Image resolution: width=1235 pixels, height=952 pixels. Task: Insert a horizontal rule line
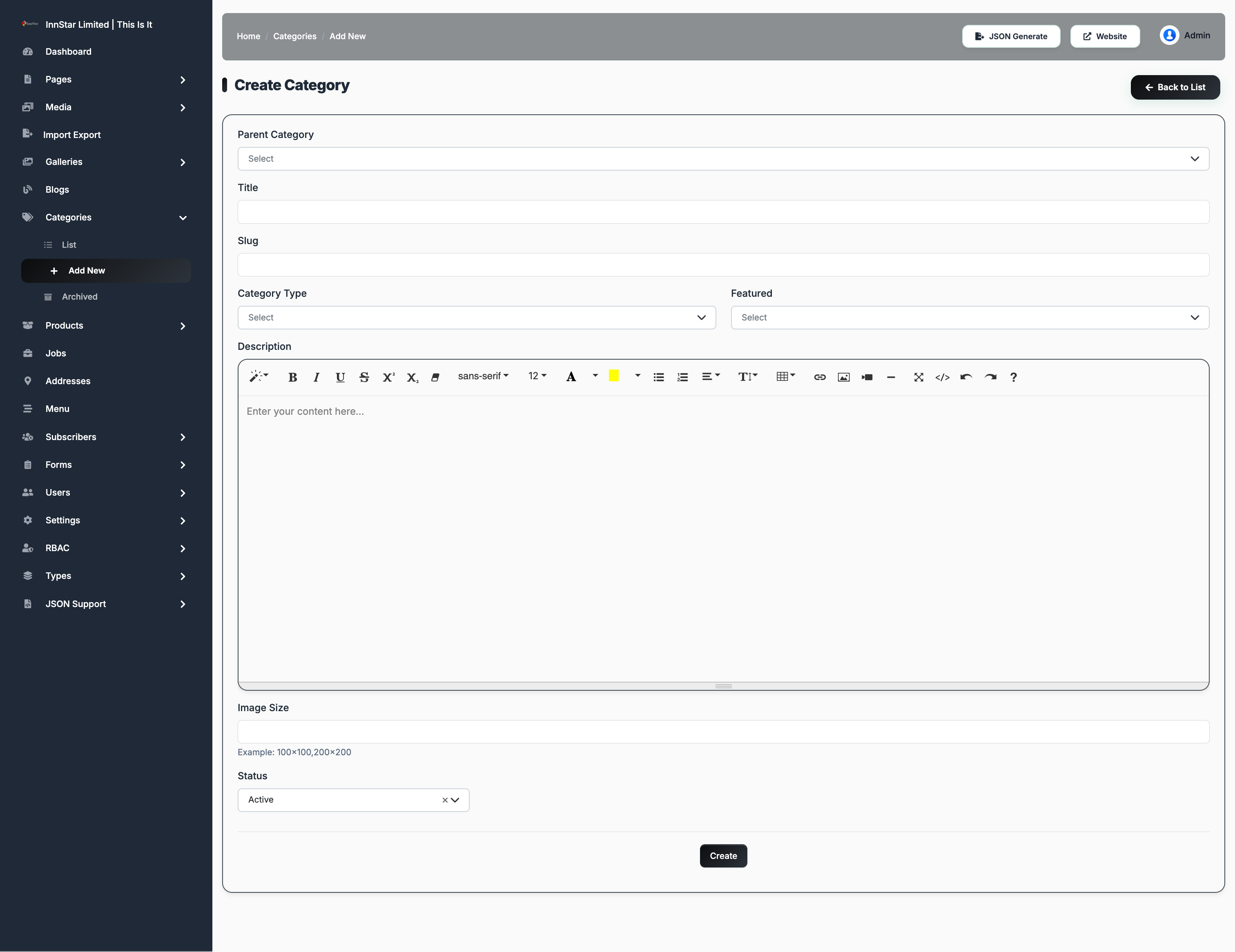tap(891, 377)
